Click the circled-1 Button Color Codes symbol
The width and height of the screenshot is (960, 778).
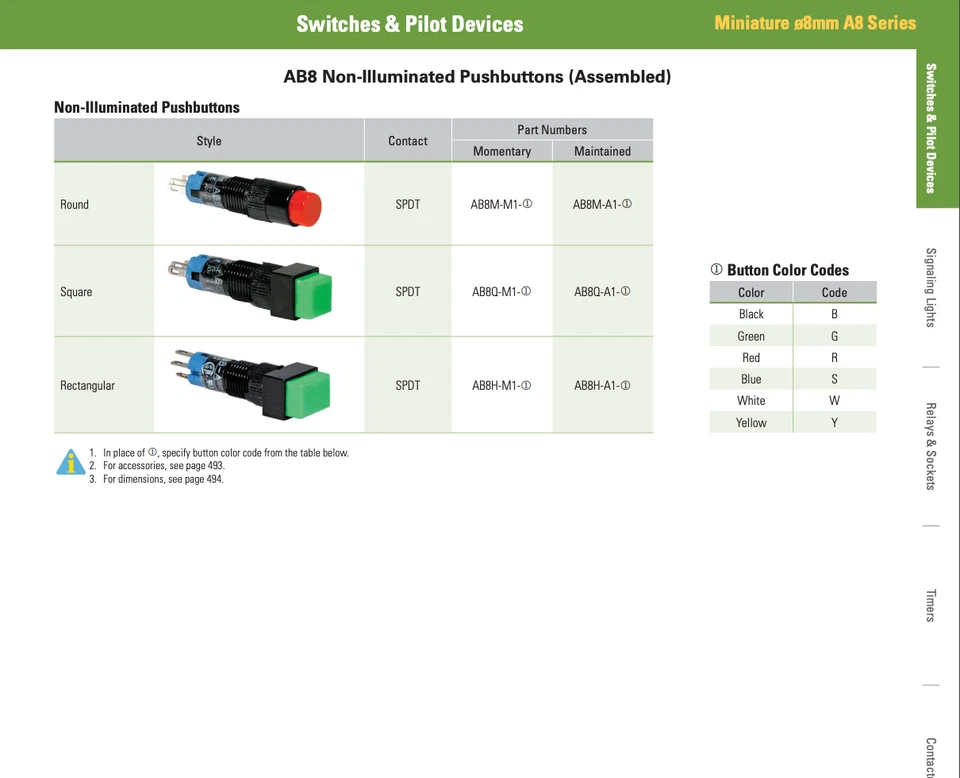pos(715,270)
